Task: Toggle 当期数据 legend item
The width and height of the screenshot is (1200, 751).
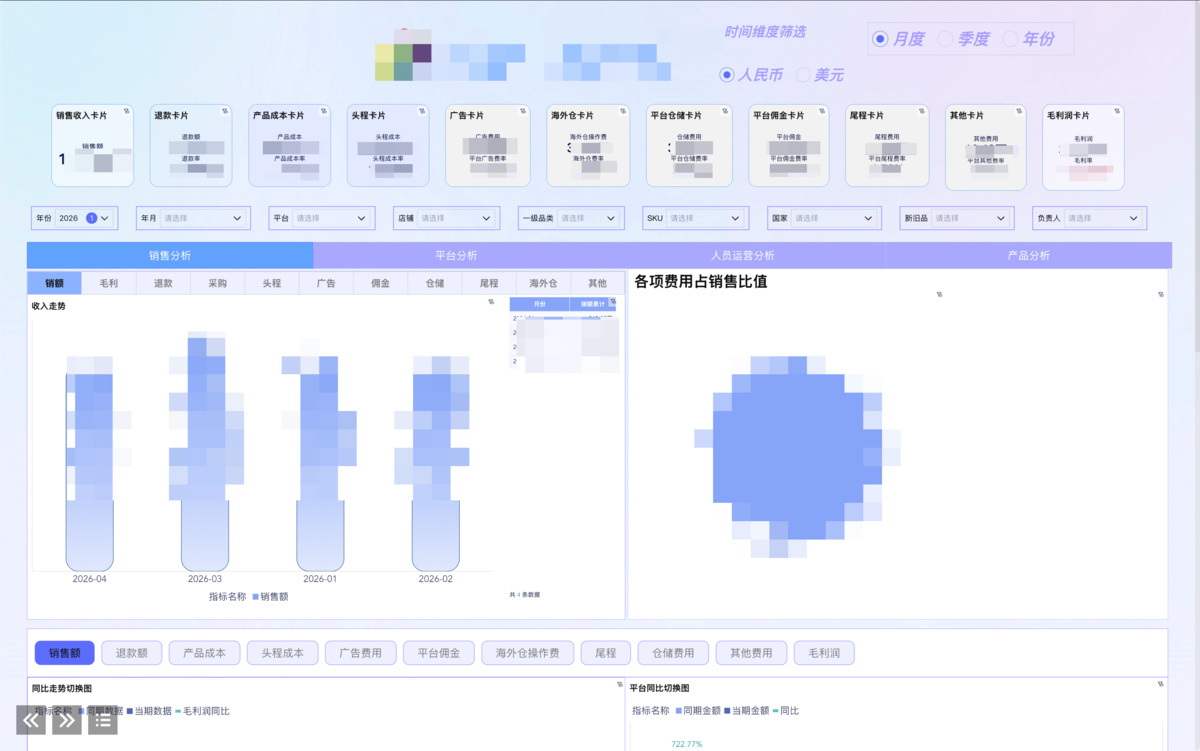Action: (149, 711)
